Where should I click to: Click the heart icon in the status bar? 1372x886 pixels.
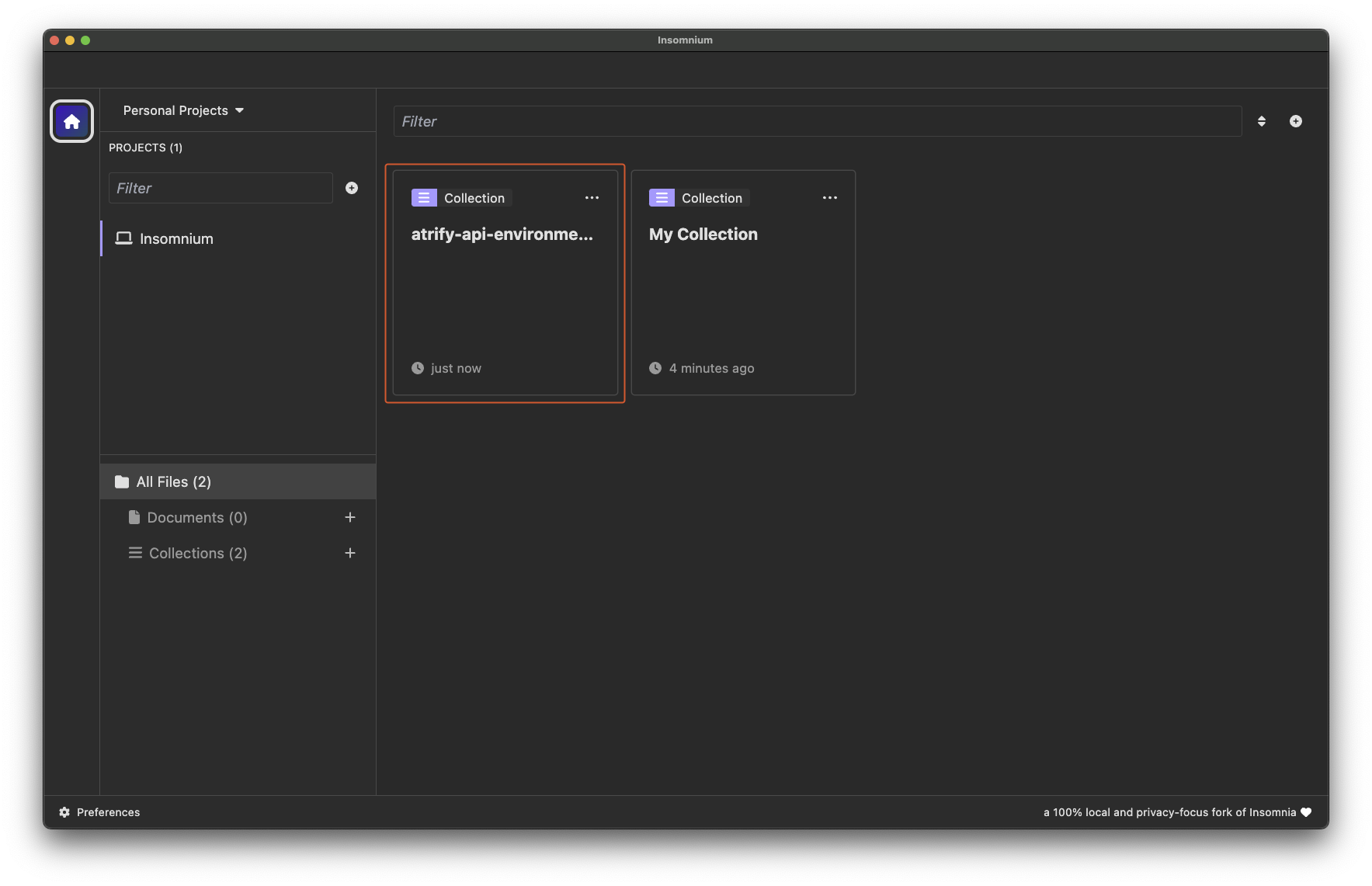click(1306, 812)
